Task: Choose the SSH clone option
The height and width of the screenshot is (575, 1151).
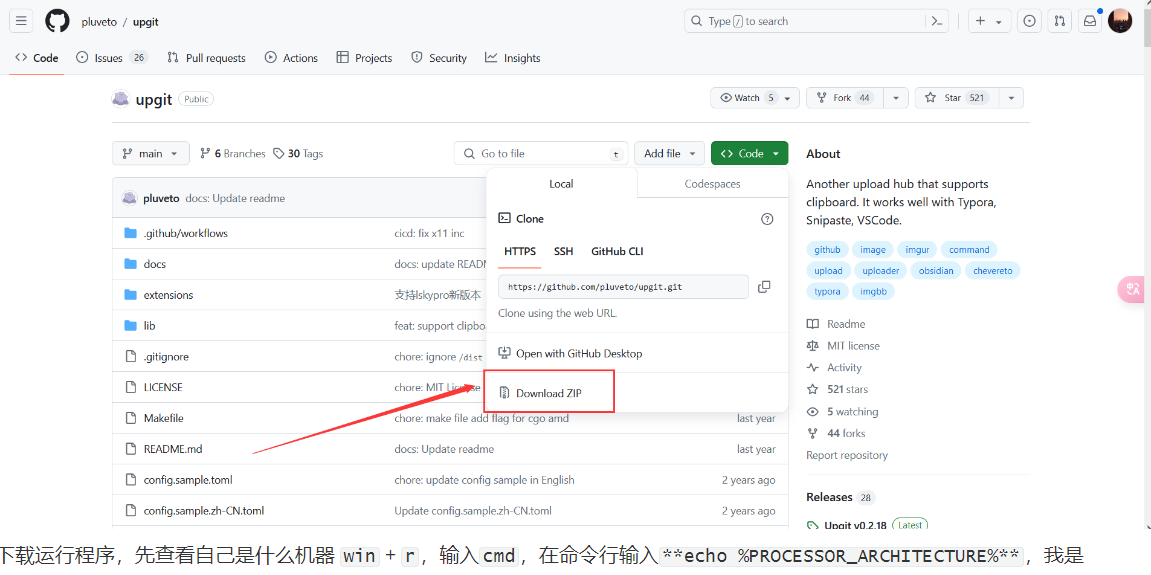Action: click(x=564, y=251)
